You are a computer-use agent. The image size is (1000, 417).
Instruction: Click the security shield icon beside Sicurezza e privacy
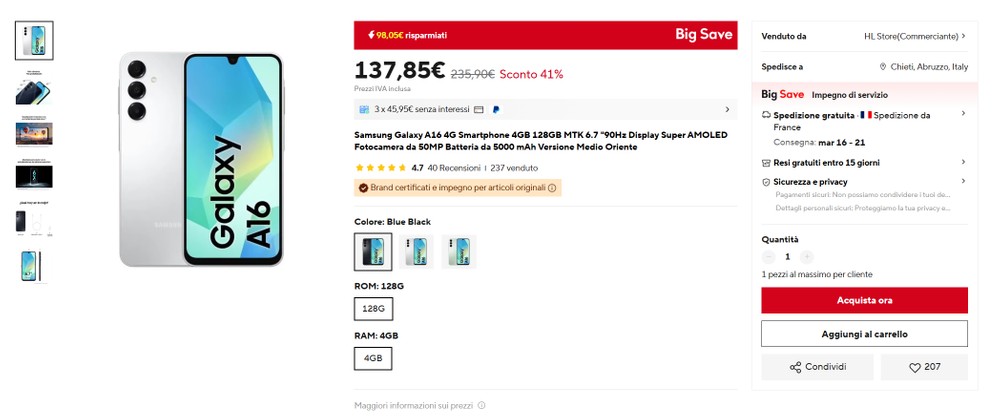[766, 182]
